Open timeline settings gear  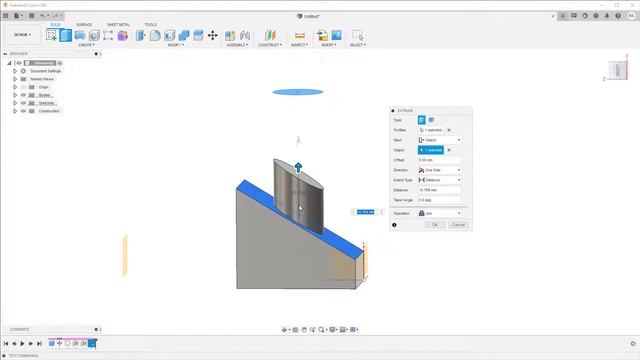(x=633, y=344)
